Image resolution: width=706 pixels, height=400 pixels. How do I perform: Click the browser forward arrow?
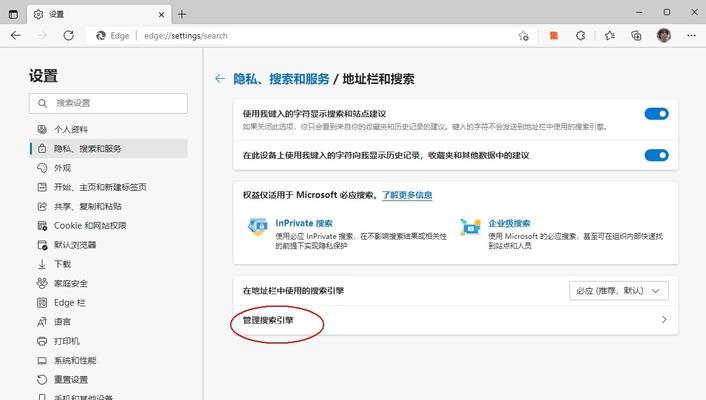[42, 36]
